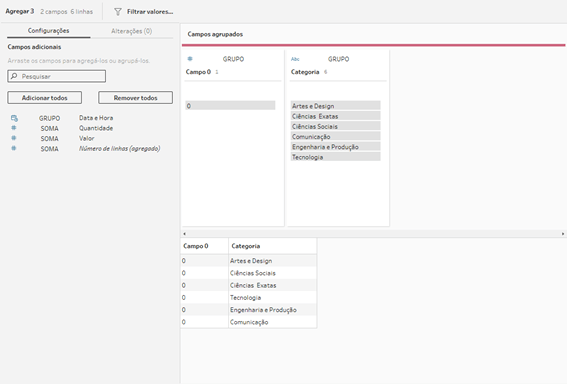Select Ciências Exatas in Categoria card
567x384 pixels.
336,116
